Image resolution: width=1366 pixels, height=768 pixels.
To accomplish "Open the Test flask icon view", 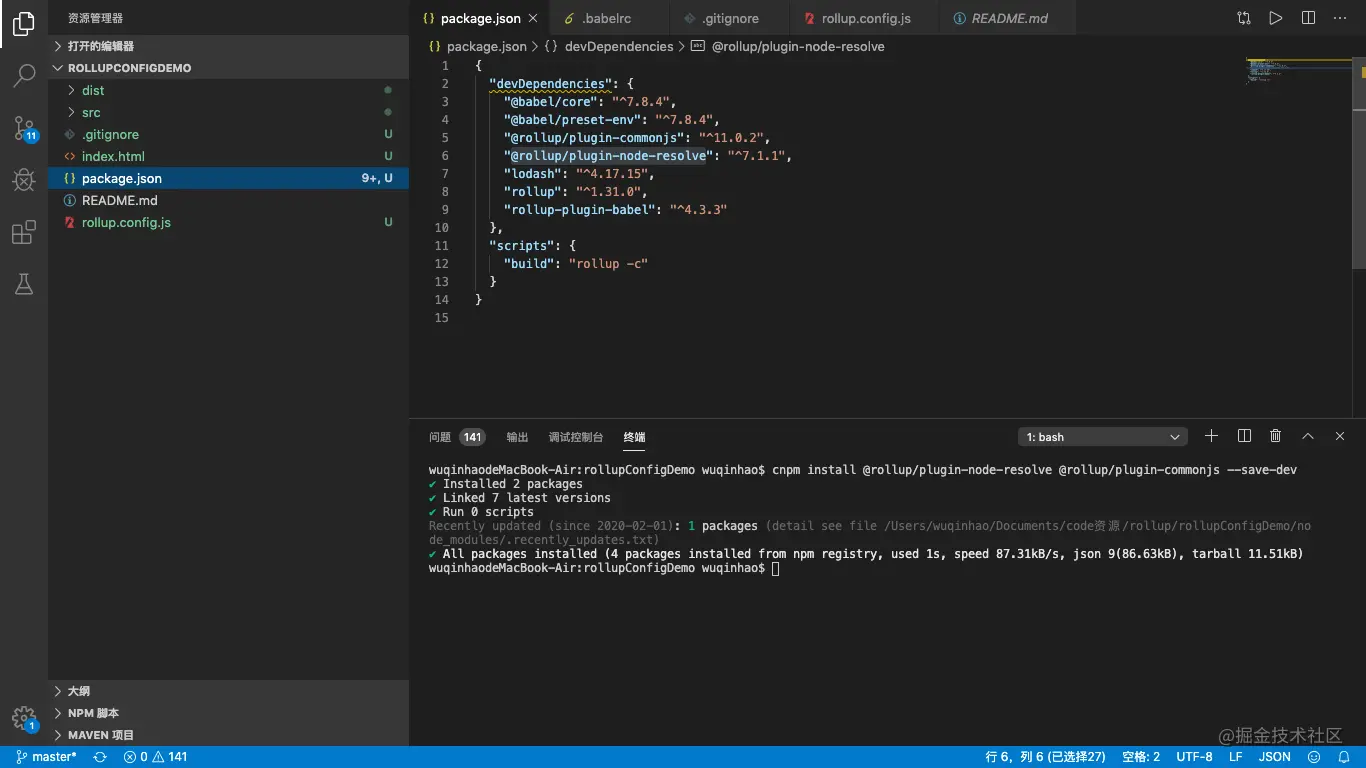I will tap(24, 285).
